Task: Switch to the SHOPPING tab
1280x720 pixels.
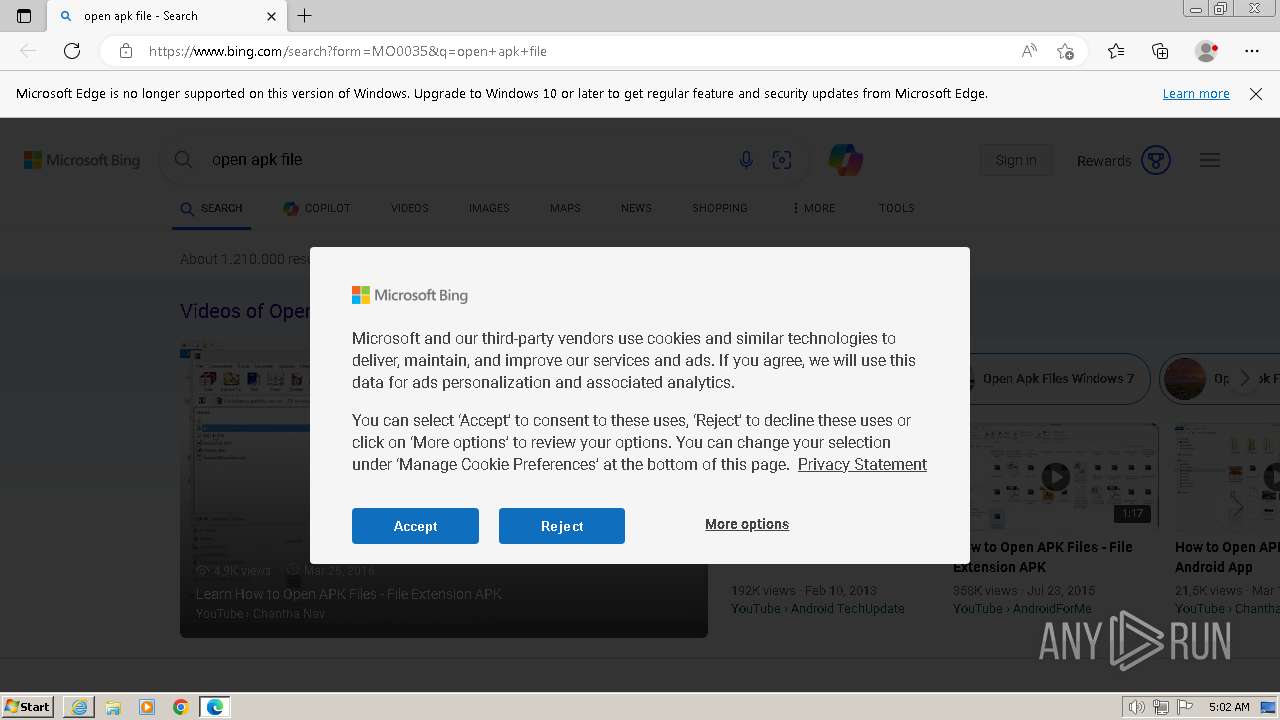Action: point(720,208)
